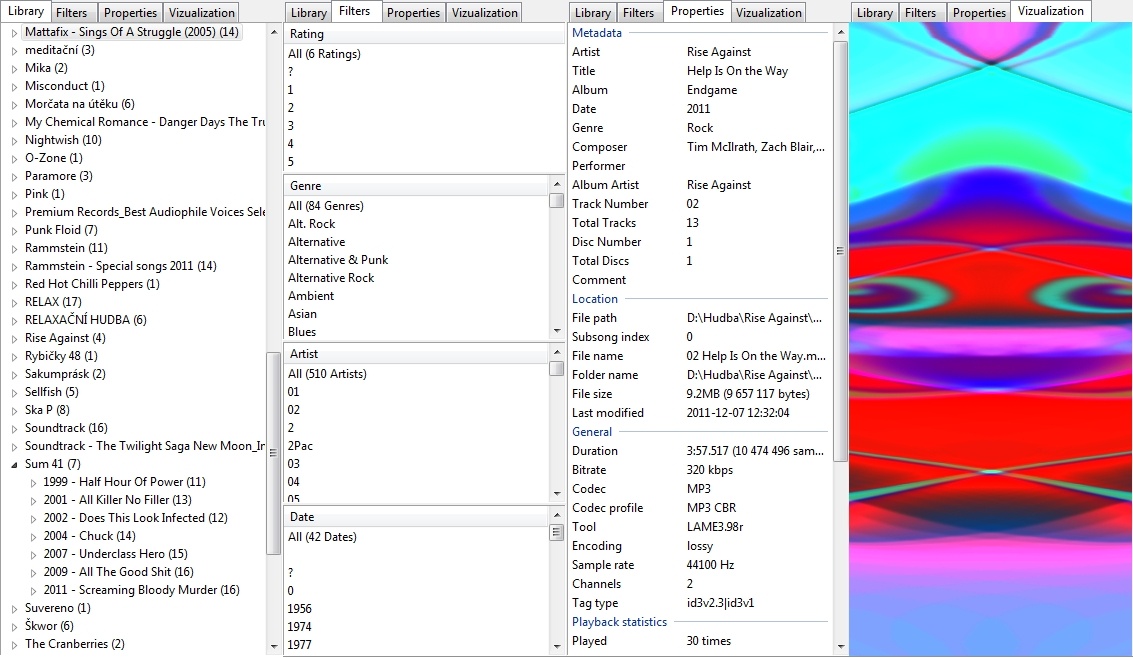The image size is (1133, 658).
Task: Select The Cranberries (2) library entry
Action: coord(74,645)
